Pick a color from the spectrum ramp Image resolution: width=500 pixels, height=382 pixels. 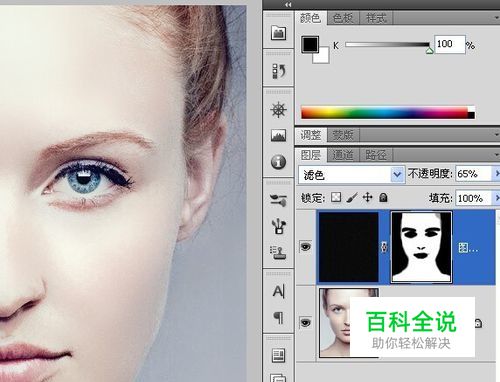point(388,112)
